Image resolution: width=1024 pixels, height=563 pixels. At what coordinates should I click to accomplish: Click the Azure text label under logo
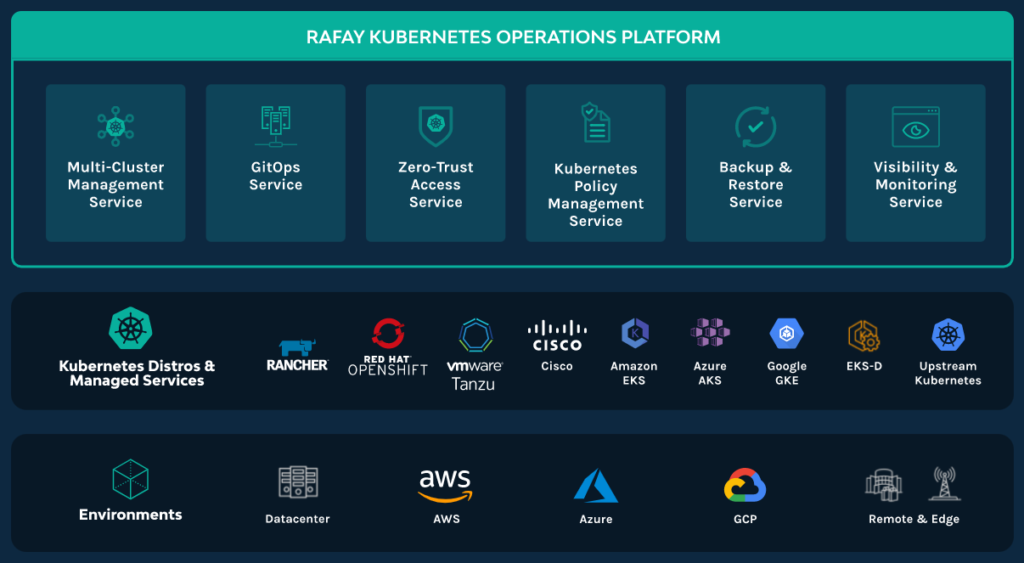pyautogui.click(x=596, y=519)
